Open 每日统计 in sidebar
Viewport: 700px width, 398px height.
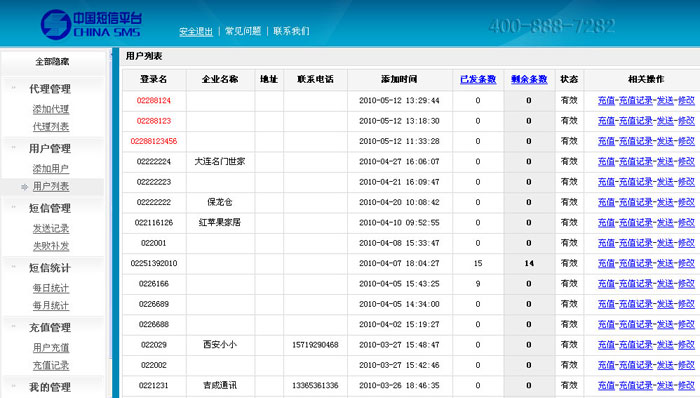click(x=51, y=288)
